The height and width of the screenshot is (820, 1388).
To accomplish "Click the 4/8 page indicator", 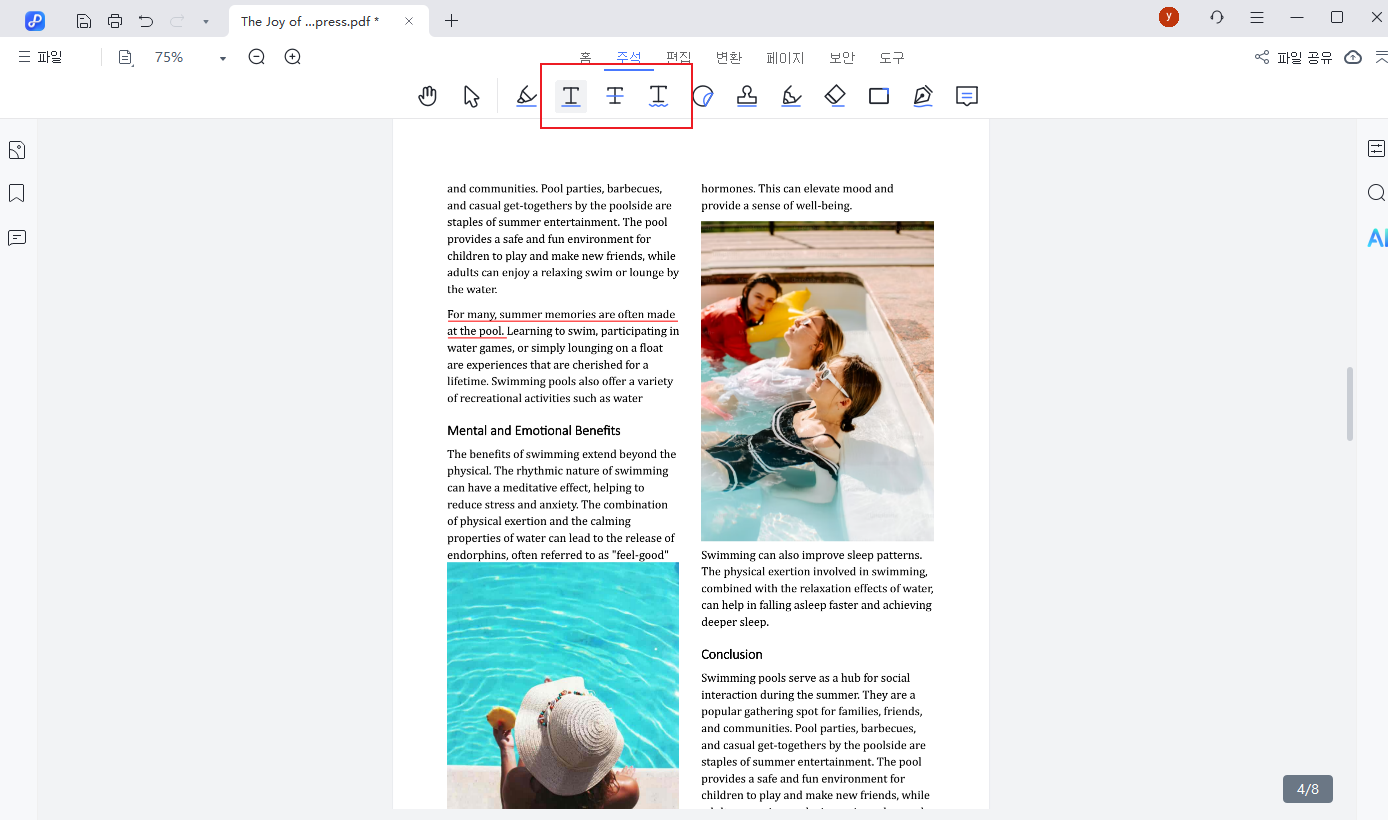I will (1308, 789).
